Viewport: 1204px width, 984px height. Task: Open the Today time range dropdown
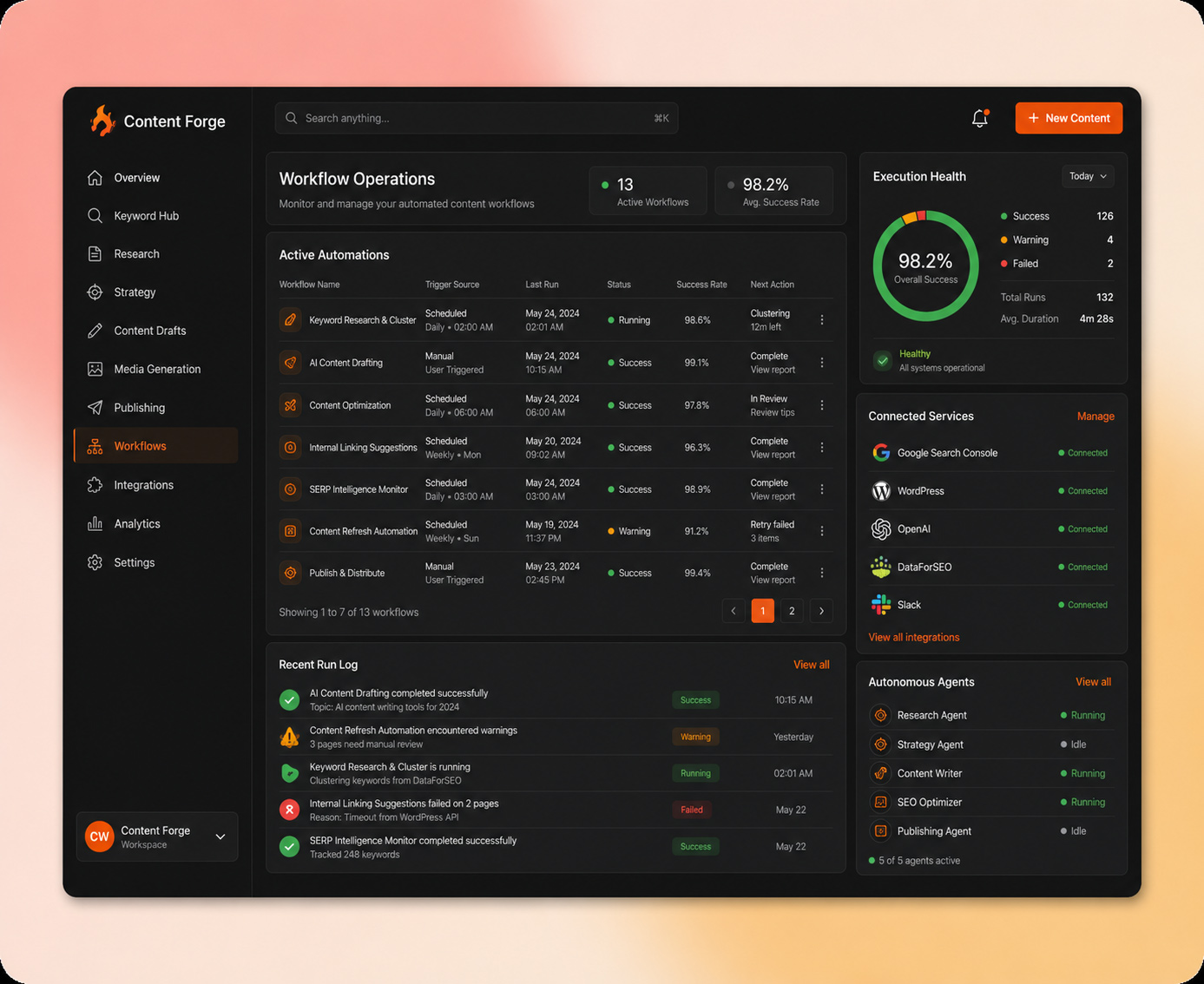(x=1088, y=176)
